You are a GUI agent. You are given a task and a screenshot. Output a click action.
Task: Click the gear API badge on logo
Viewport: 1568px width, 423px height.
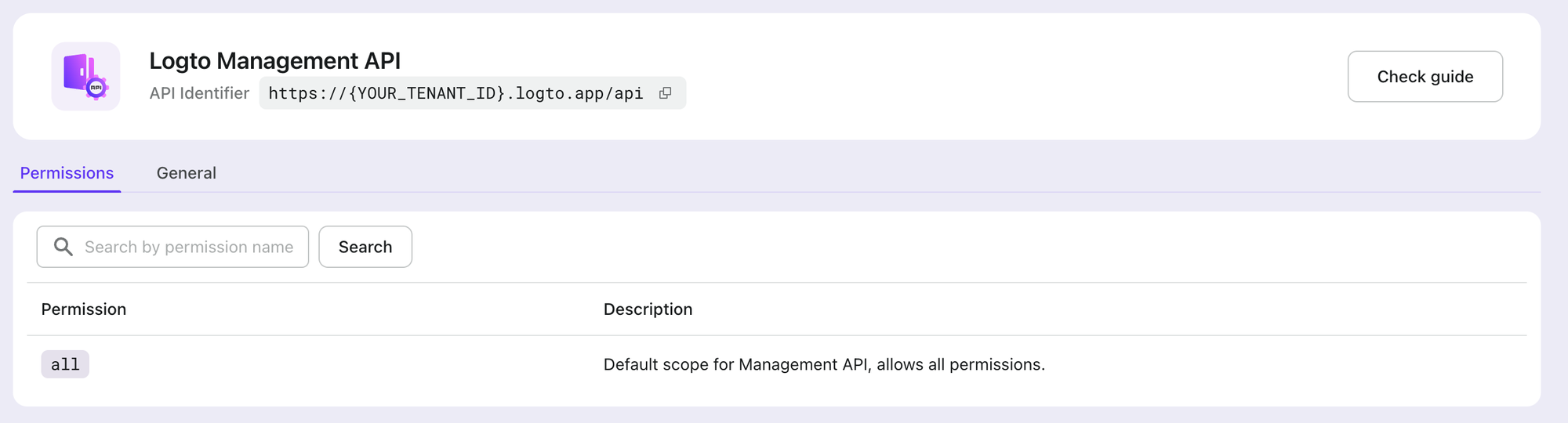point(96,88)
